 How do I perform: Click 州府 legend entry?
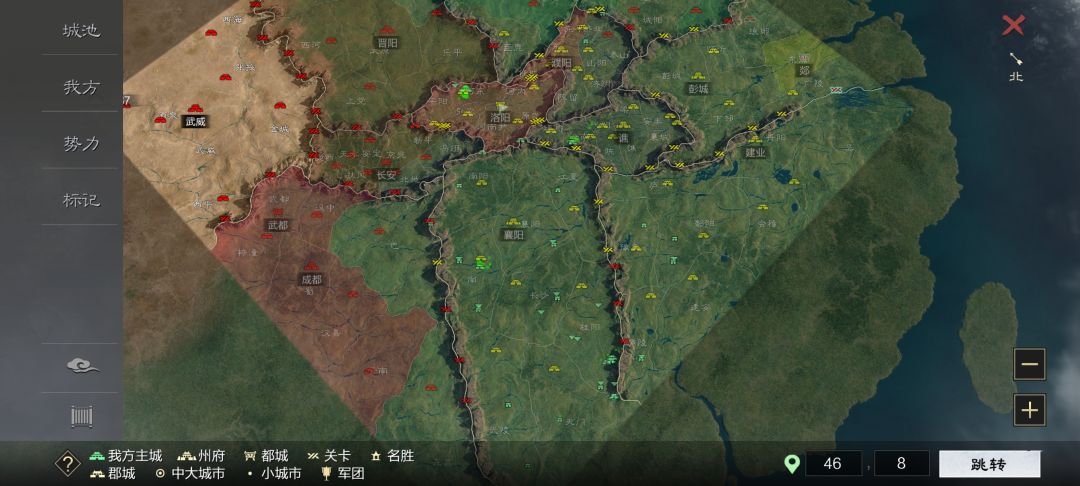pyautogui.click(x=202, y=456)
